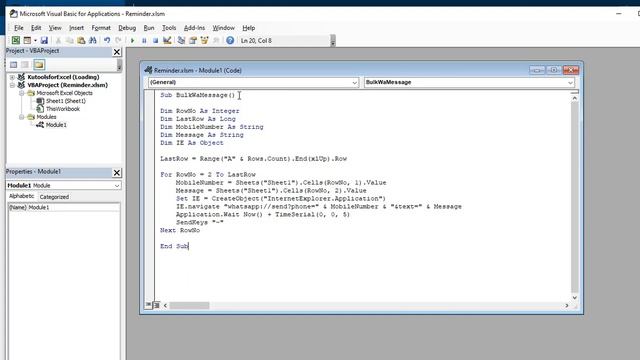Select ThisWorkbook in project tree
The height and width of the screenshot is (360, 640).
tap(63, 109)
